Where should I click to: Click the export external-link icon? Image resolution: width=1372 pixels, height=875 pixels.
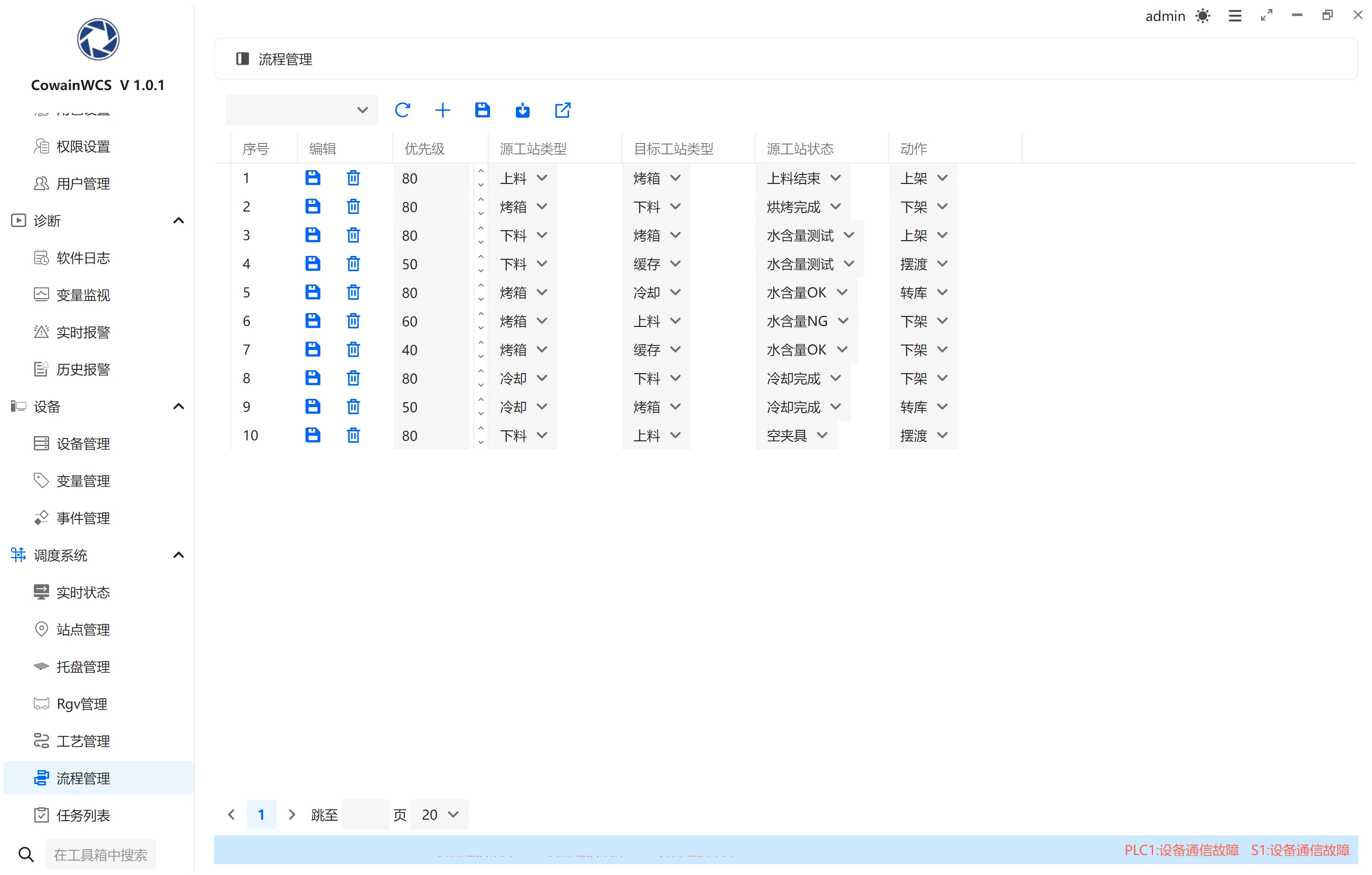click(x=563, y=110)
